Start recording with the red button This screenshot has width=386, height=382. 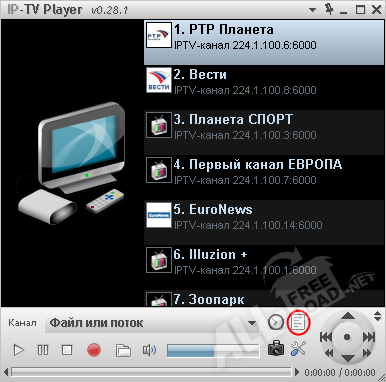[94, 350]
